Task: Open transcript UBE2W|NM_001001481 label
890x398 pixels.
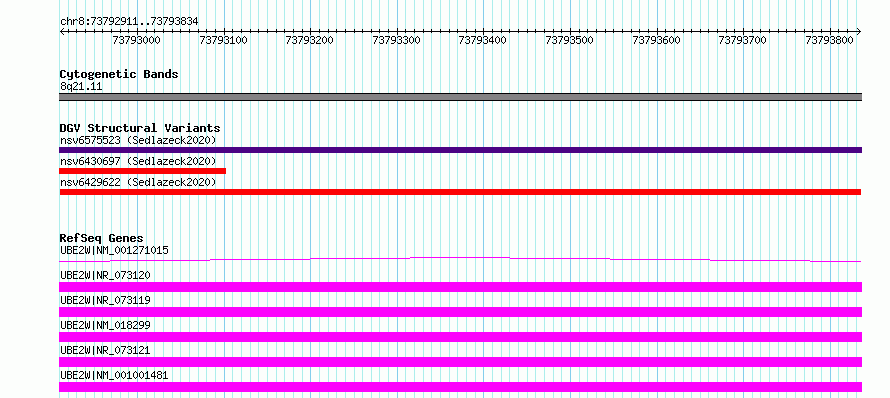Action: pyautogui.click(x=114, y=375)
